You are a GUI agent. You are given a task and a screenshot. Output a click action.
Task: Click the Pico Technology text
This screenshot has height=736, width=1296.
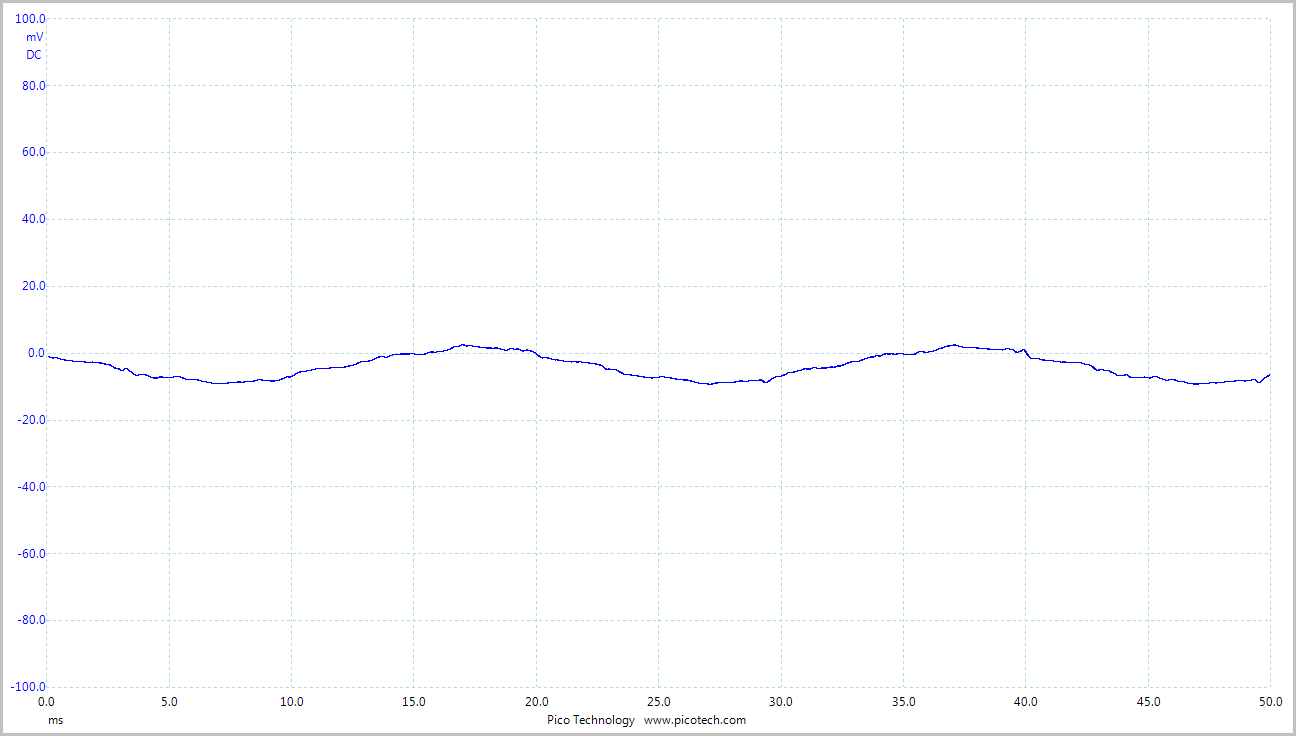590,720
